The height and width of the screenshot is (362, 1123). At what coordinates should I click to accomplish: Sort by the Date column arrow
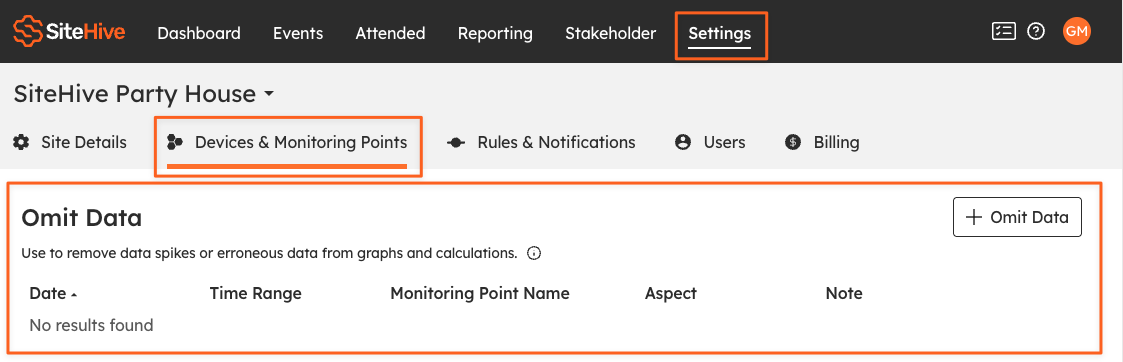(x=74, y=295)
